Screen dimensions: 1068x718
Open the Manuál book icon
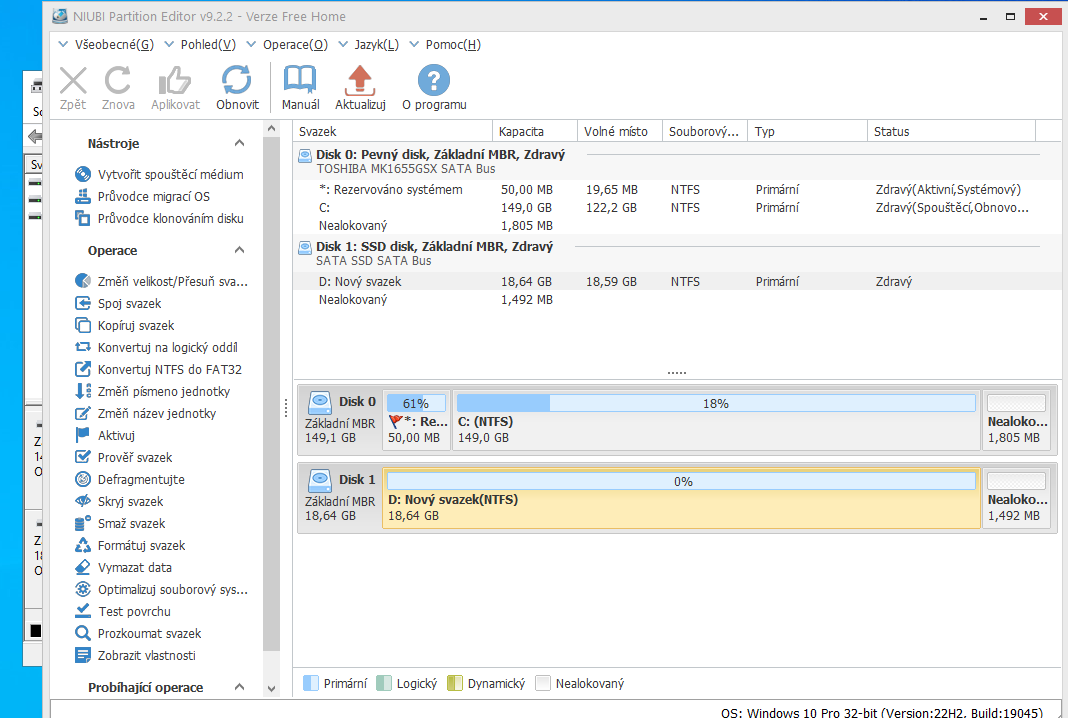pyautogui.click(x=300, y=81)
